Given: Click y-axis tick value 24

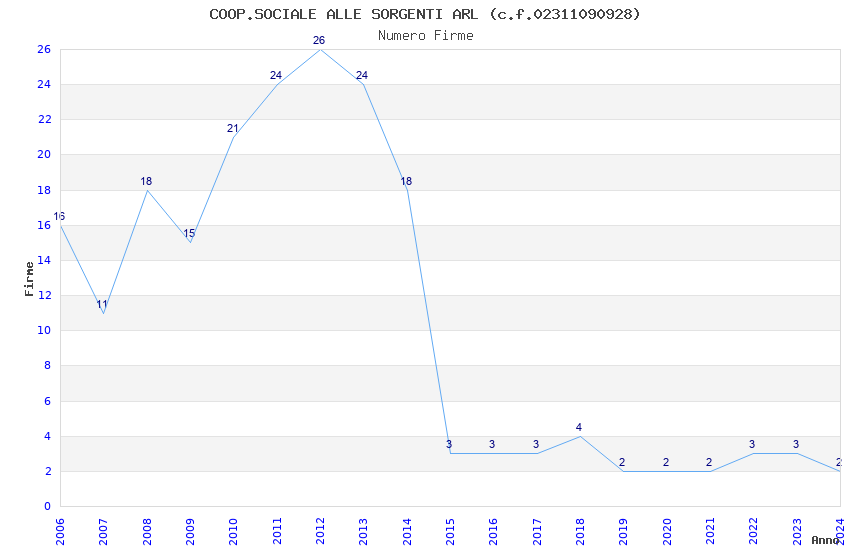Looking at the screenshot, I should 44,84.
